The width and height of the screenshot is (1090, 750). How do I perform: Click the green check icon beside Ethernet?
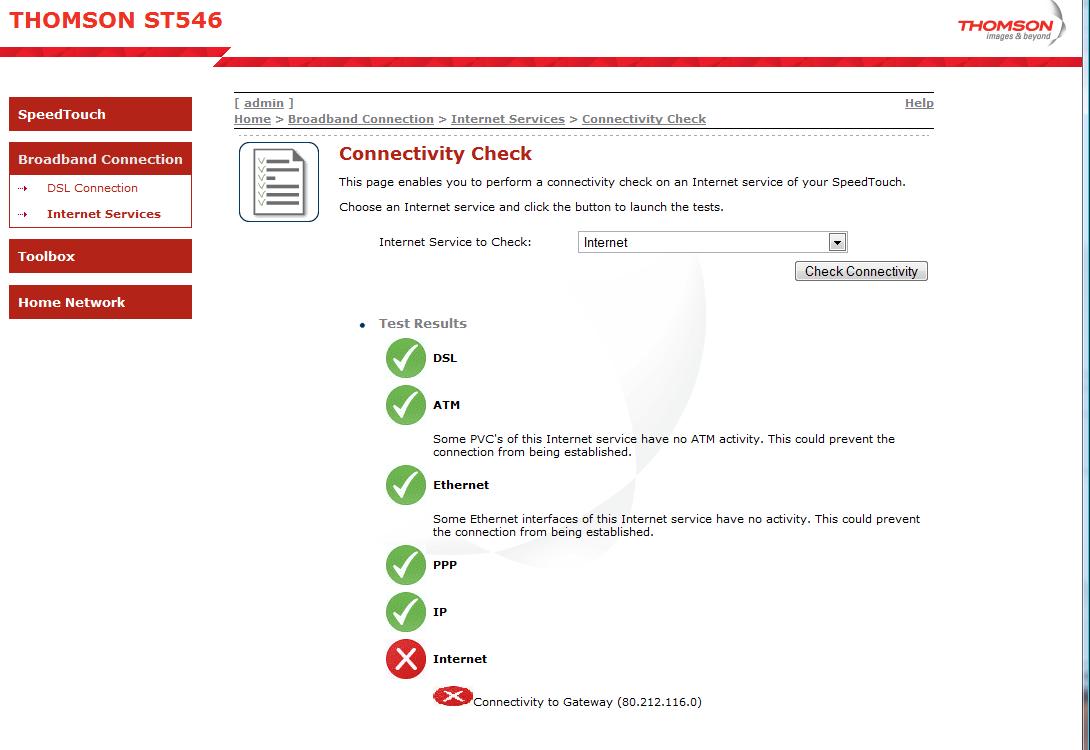click(x=406, y=484)
